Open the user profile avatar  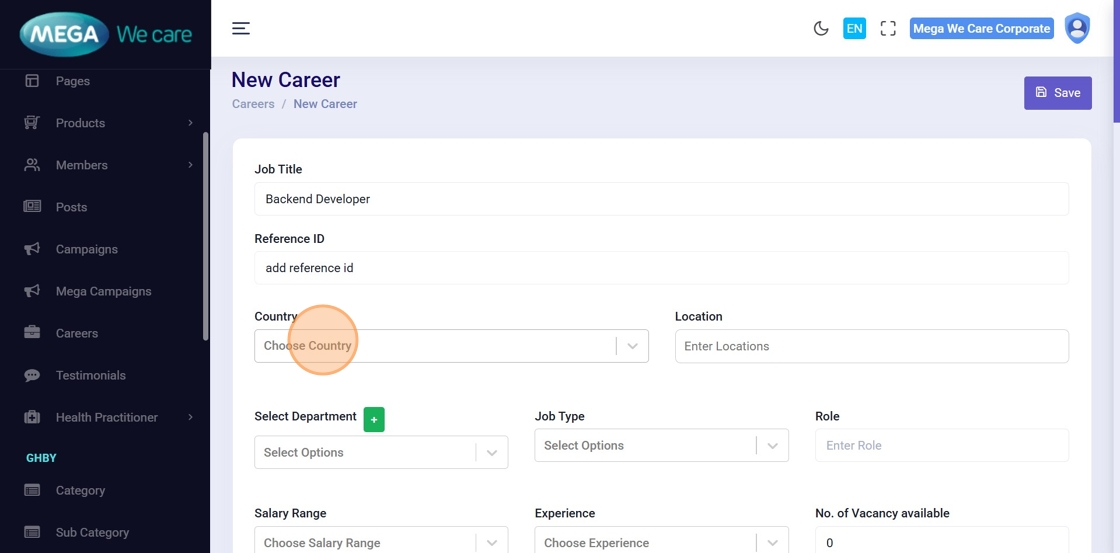pos(1077,28)
